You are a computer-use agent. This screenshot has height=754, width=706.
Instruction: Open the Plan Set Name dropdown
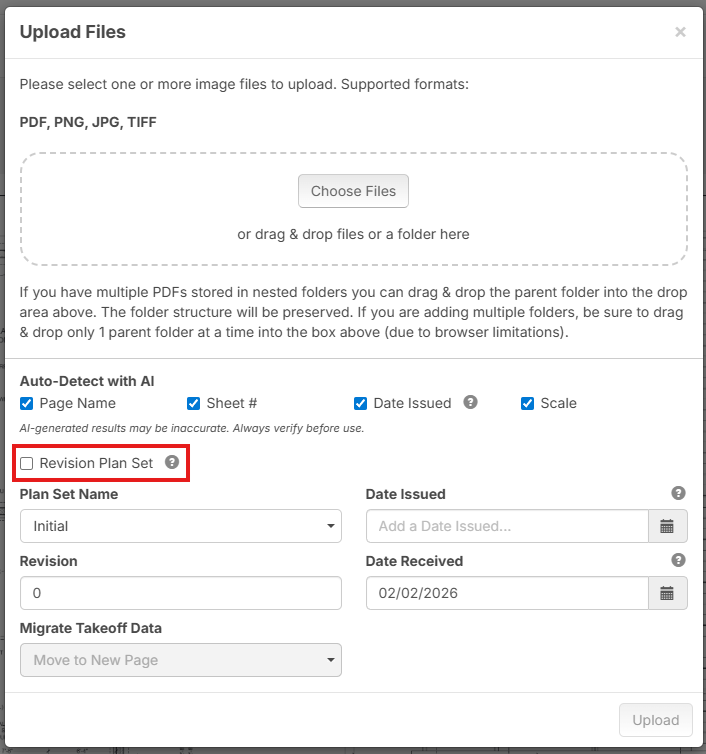(x=181, y=526)
